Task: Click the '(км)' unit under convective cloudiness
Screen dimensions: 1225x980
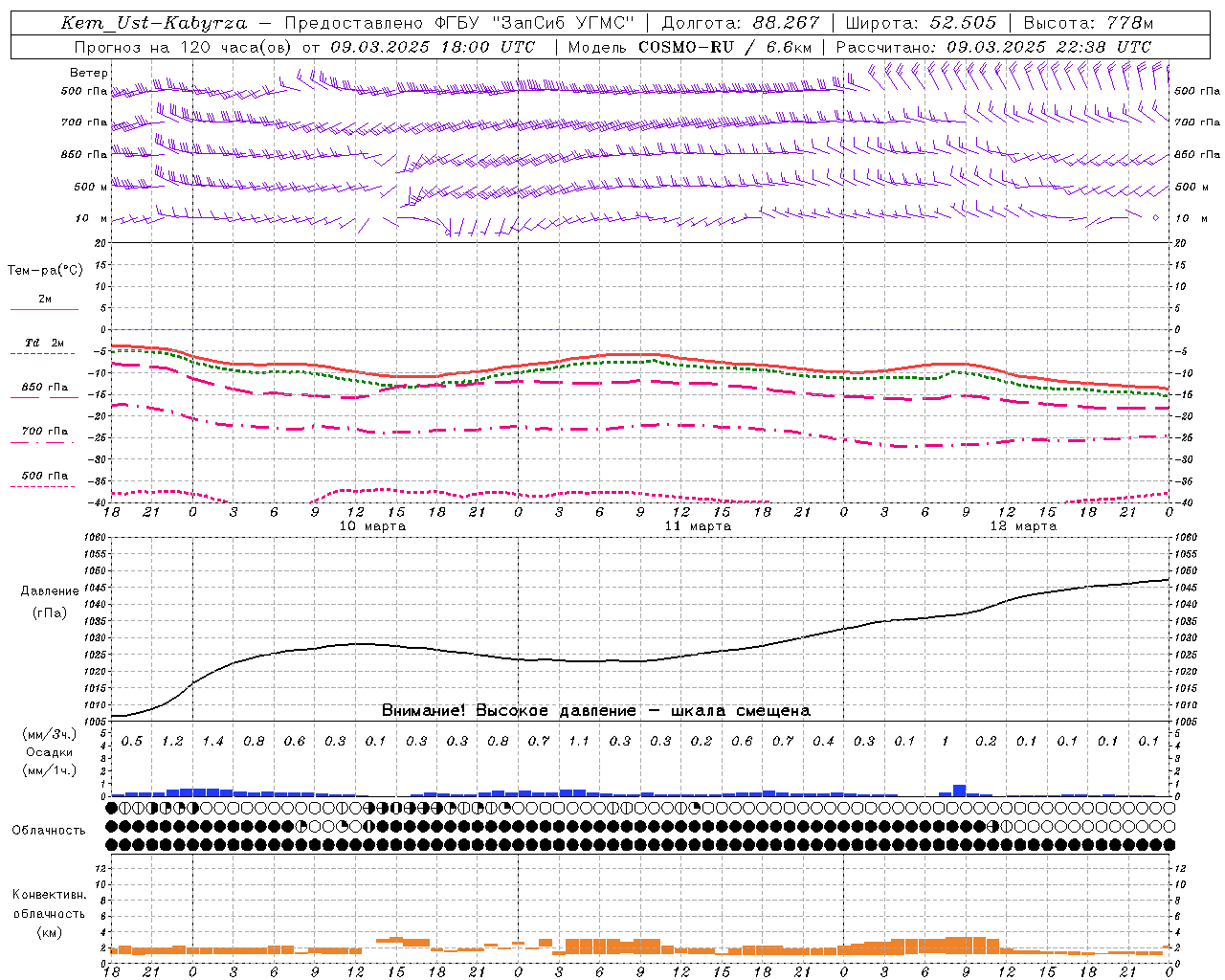Action: tap(49, 932)
